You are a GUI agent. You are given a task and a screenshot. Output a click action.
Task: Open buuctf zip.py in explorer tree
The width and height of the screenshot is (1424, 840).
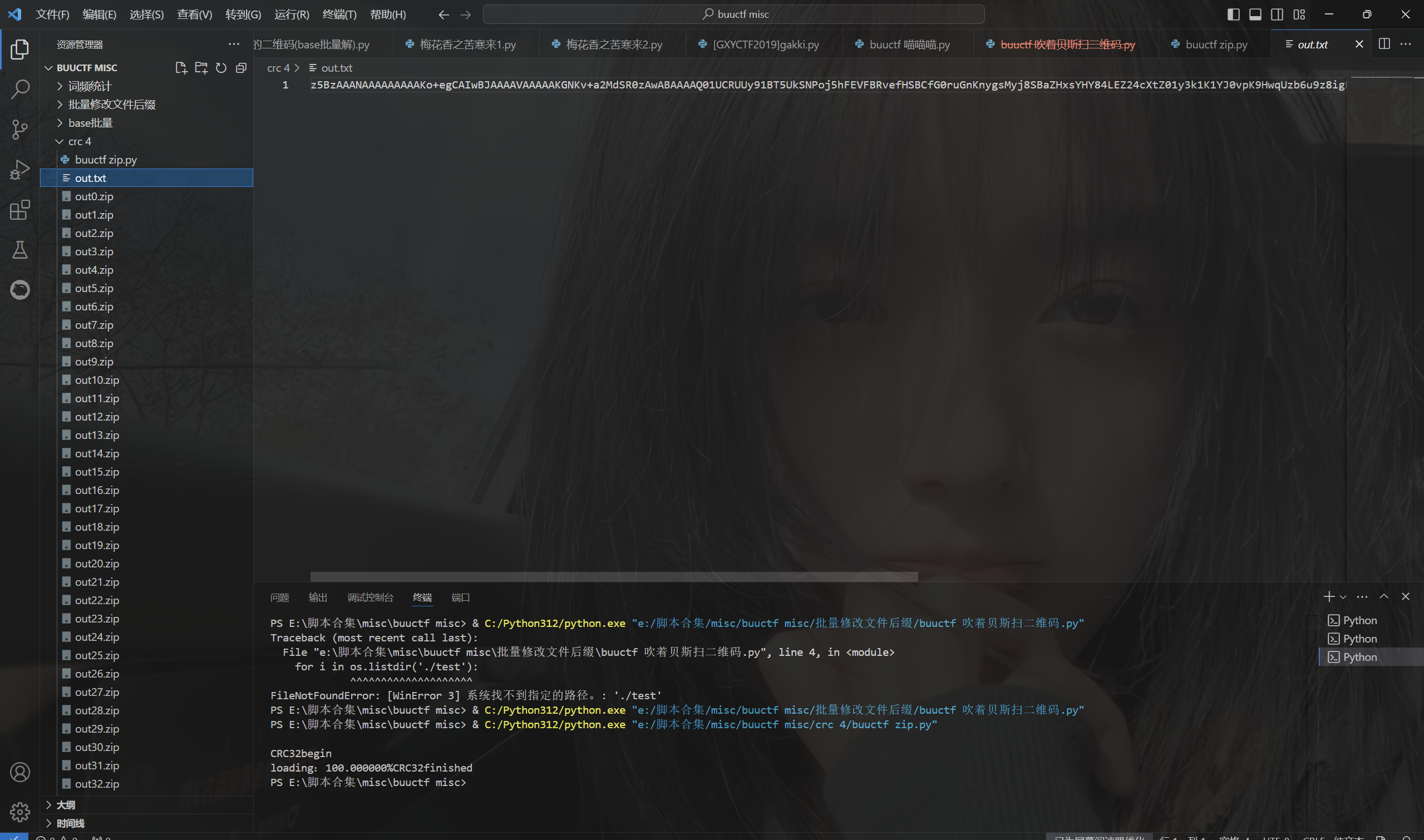tap(147, 160)
